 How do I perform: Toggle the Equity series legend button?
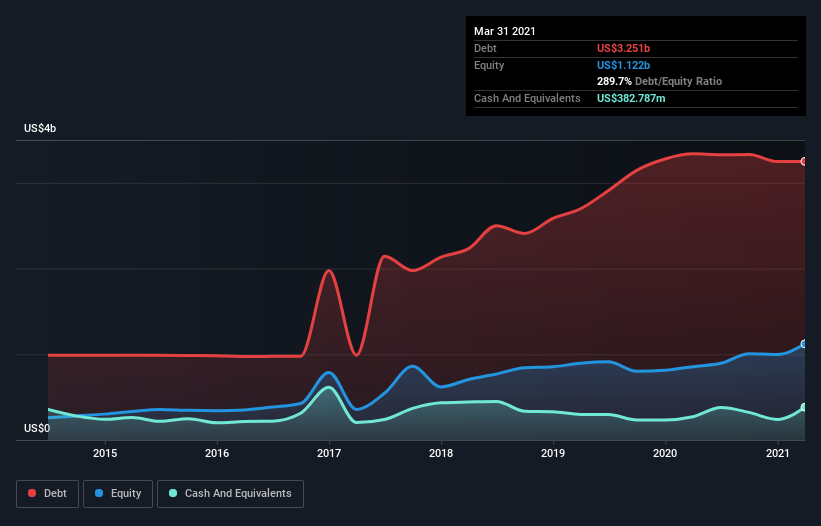pos(118,494)
